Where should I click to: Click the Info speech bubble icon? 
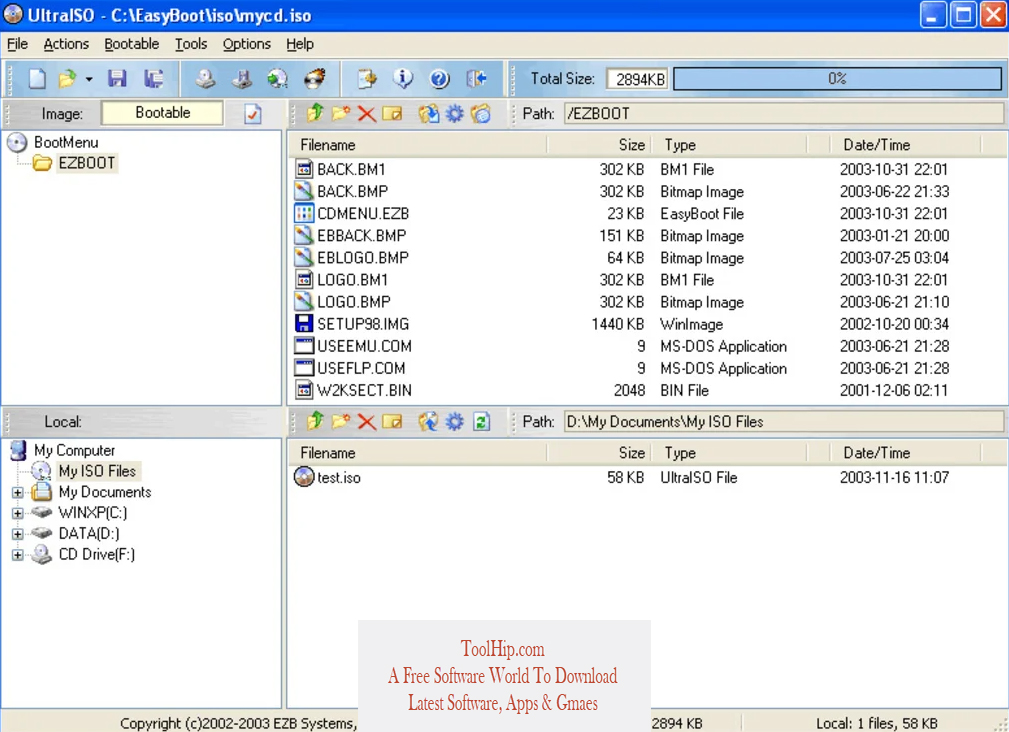(403, 78)
